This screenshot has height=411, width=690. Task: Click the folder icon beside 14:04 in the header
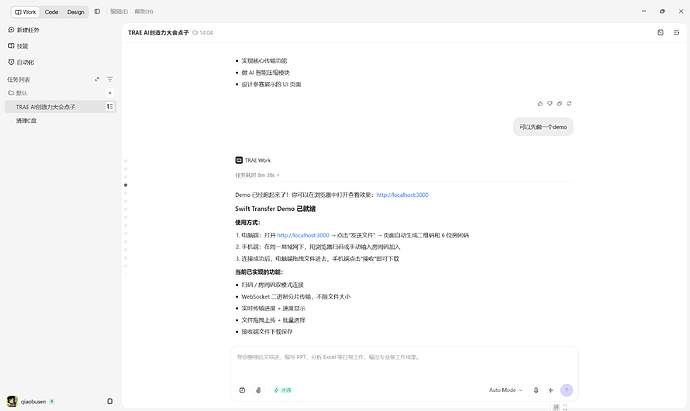(x=195, y=33)
